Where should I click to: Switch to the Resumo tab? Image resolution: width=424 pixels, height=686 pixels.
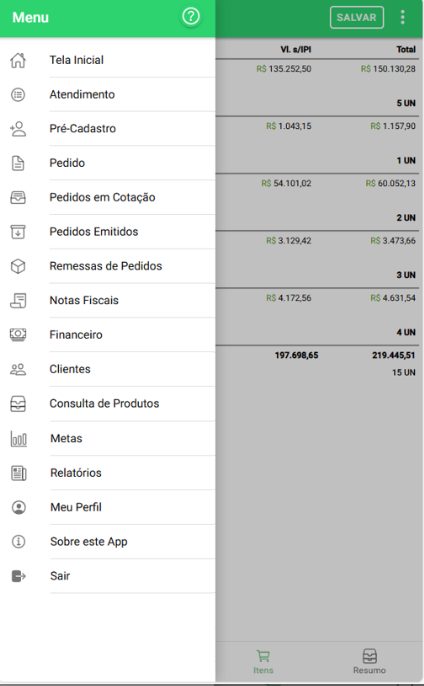pos(369,662)
